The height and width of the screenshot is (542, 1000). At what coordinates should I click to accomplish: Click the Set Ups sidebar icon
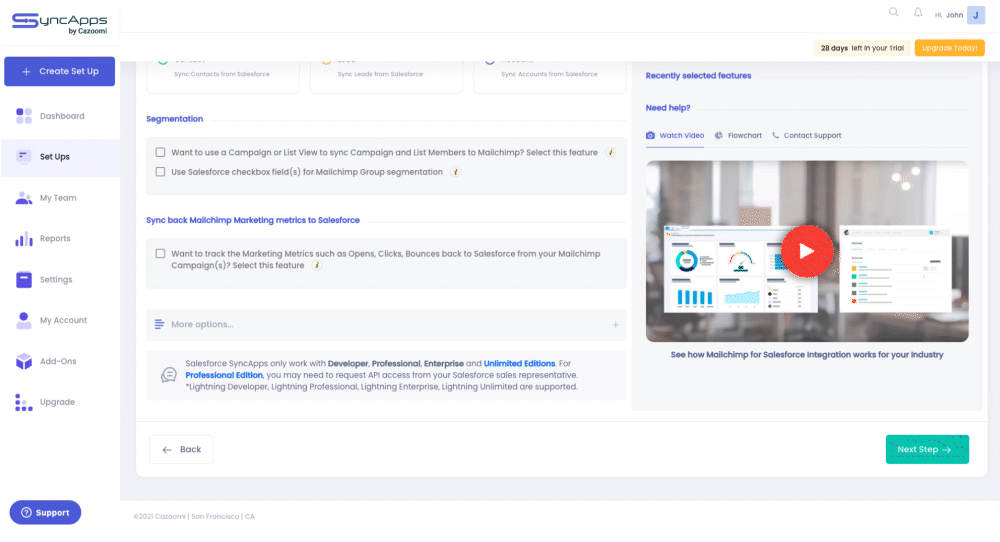pyautogui.click(x=24, y=156)
